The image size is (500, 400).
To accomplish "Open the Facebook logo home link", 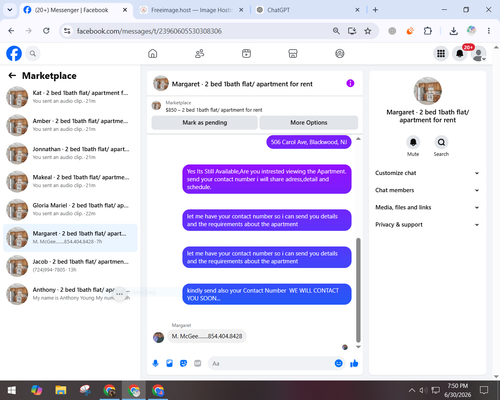I will point(14,53).
